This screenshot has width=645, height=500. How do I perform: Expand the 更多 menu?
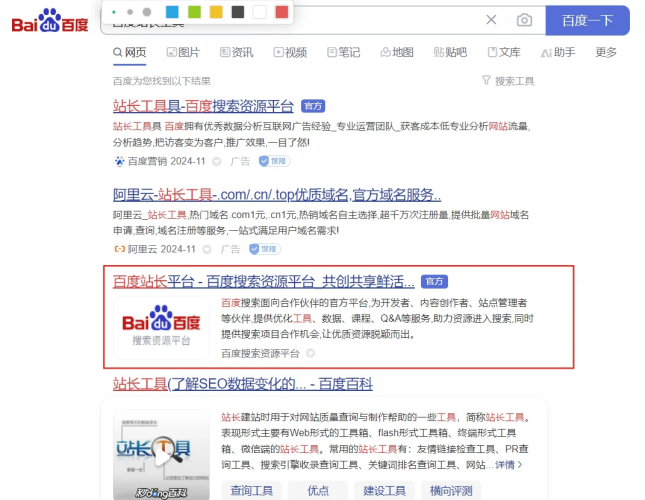coord(606,52)
